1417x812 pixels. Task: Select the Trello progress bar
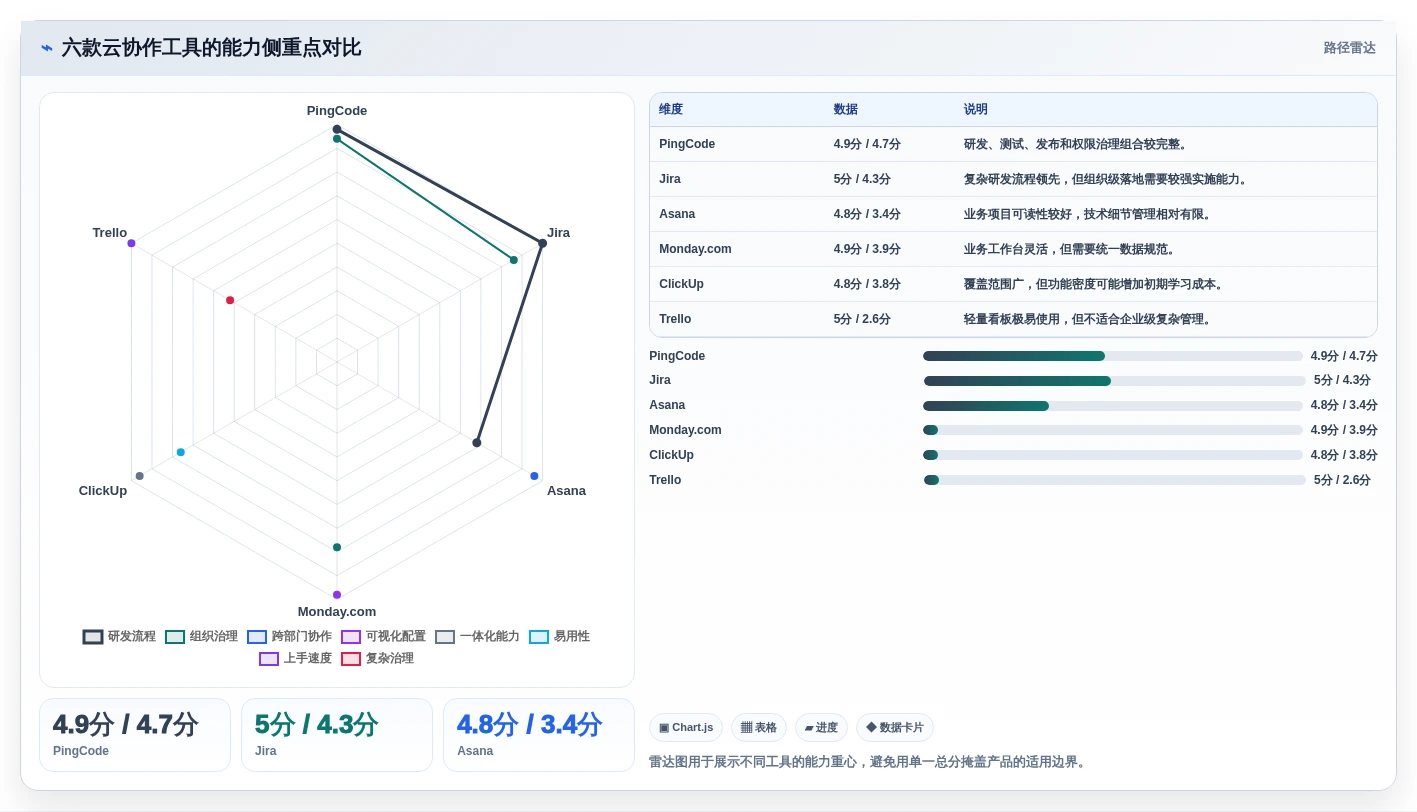[x=1113, y=480]
